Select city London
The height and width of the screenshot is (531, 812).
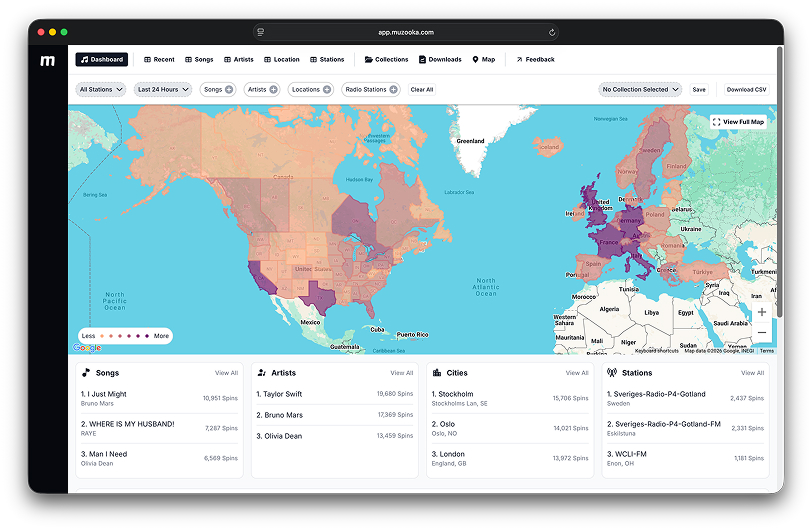pos(510,458)
